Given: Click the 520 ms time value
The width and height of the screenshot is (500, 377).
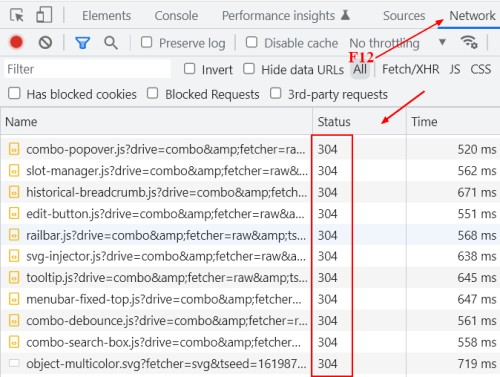Looking at the screenshot, I should pyautogui.click(x=477, y=149).
